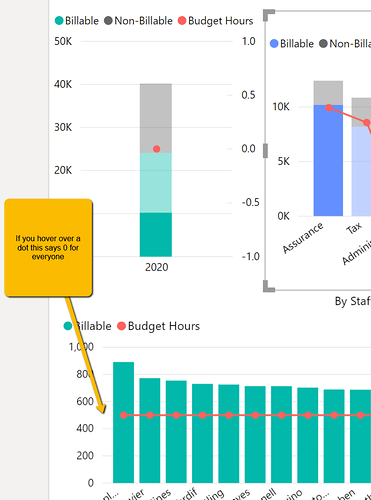The width and height of the screenshot is (371, 500).
Task: Click the light teal middle segment of 2020 bar
Action: click(156, 183)
